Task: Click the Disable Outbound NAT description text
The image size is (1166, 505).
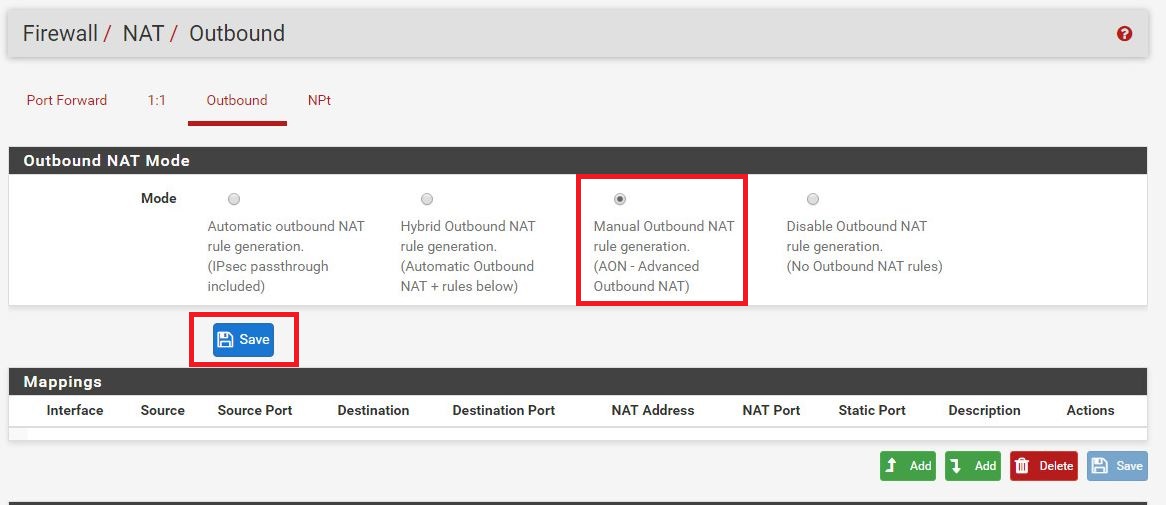Action: [x=864, y=246]
